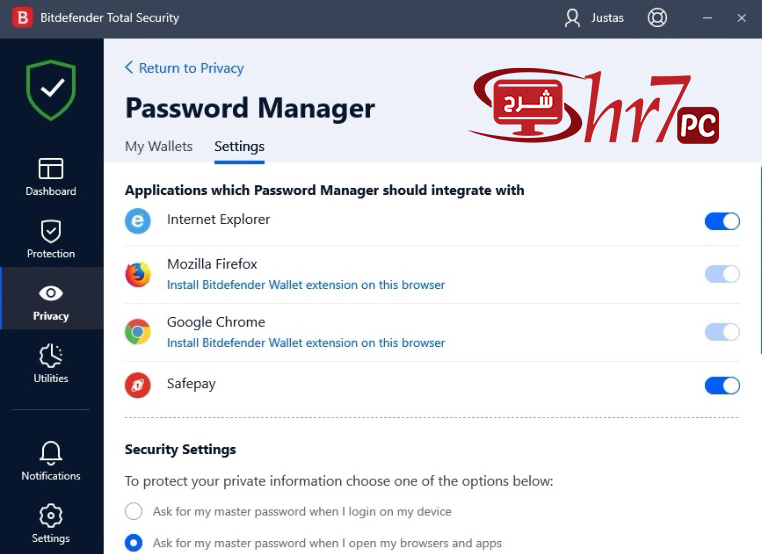Open the Settings gear sidebar icon
Image resolution: width=762 pixels, height=554 pixels.
tap(51, 516)
